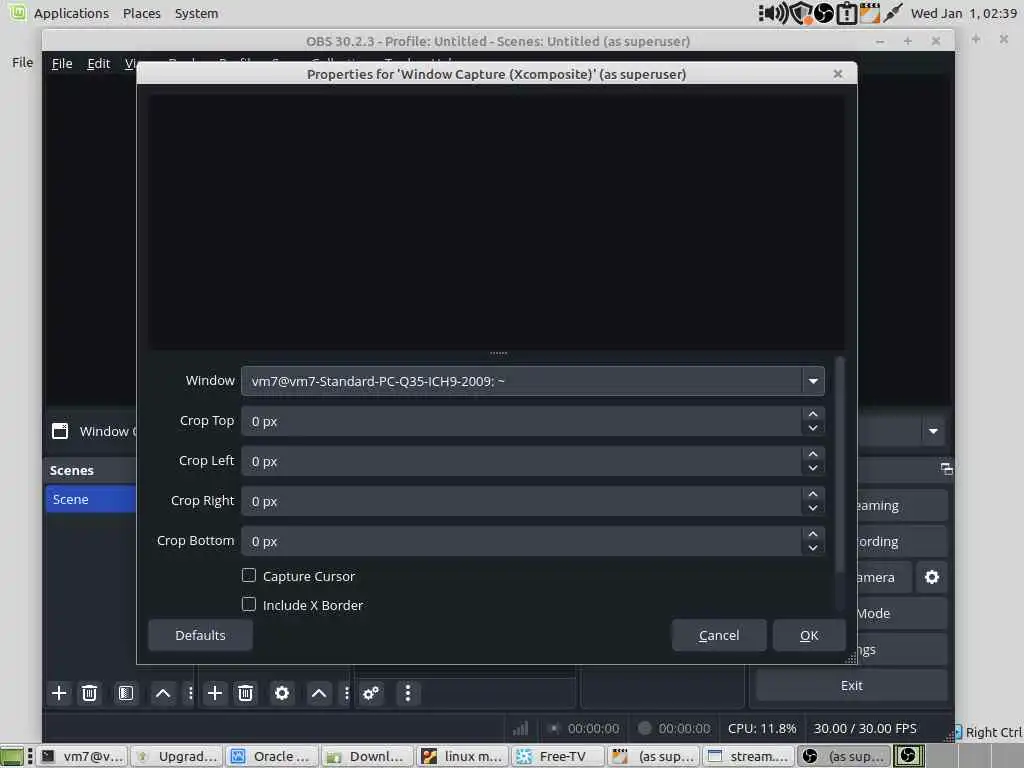Move scene up with arrow icon
1024x768 pixels.
(163, 693)
